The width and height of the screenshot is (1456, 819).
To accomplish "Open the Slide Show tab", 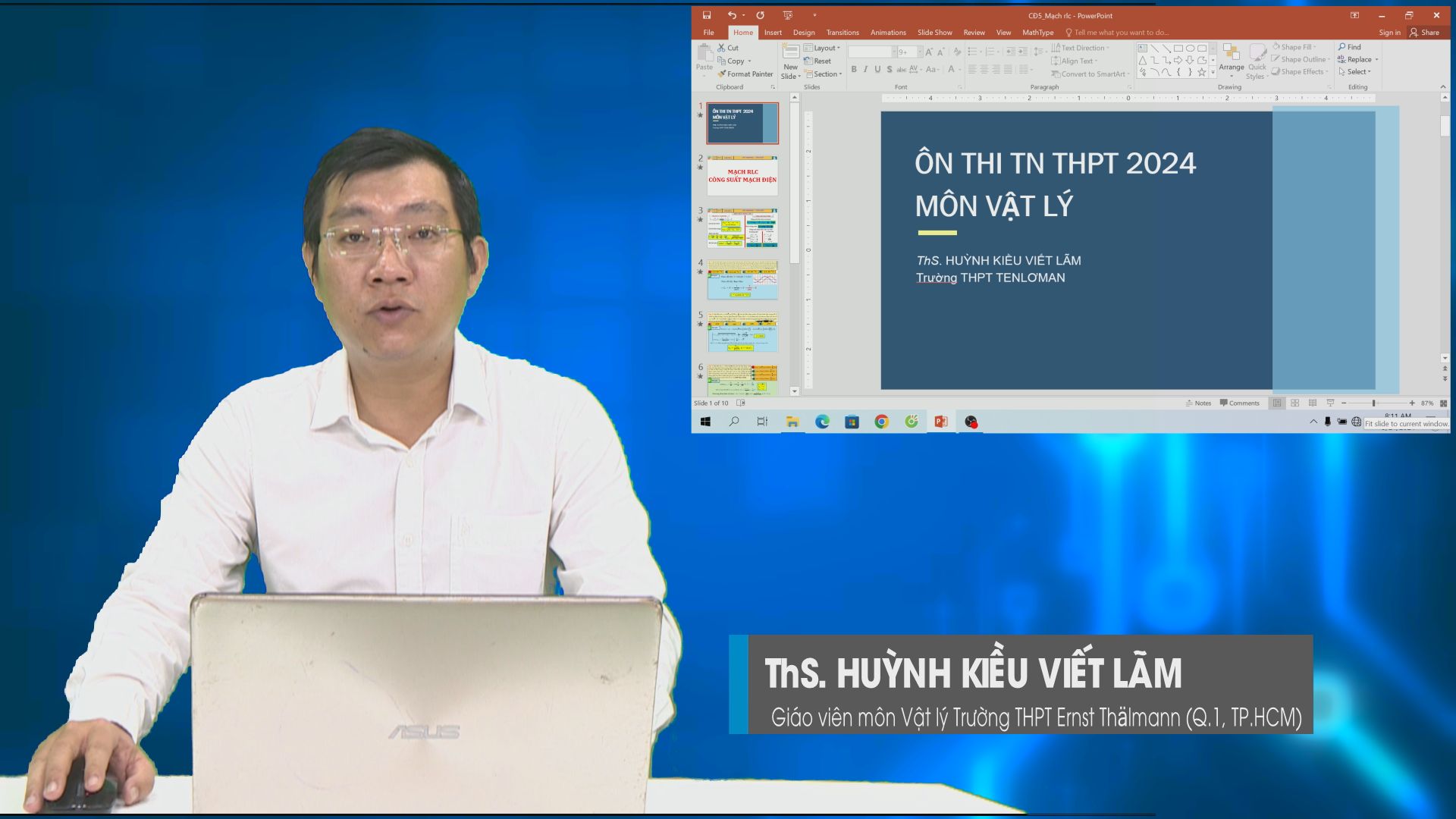I will [x=934, y=33].
